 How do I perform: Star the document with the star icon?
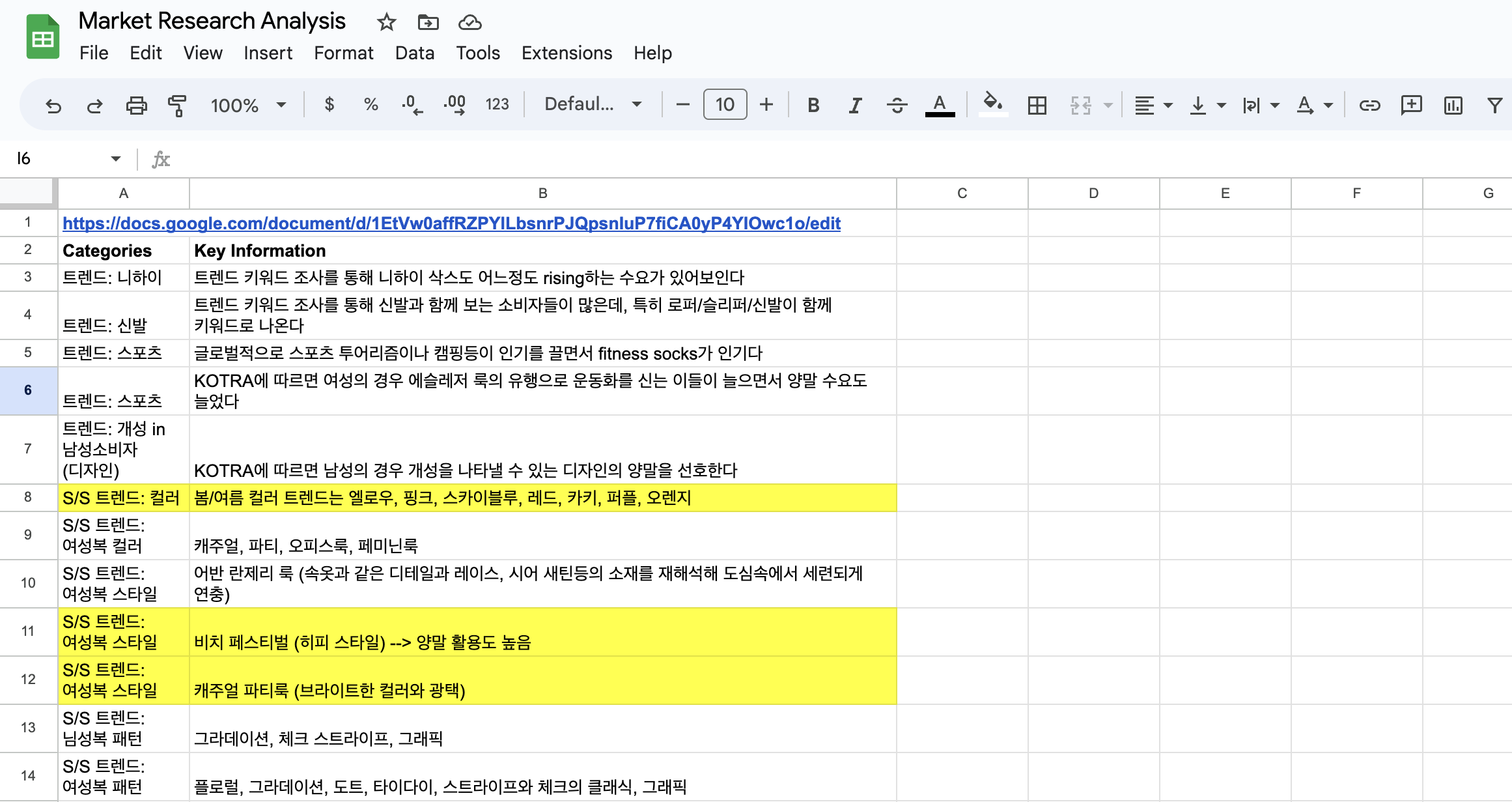[x=386, y=23]
